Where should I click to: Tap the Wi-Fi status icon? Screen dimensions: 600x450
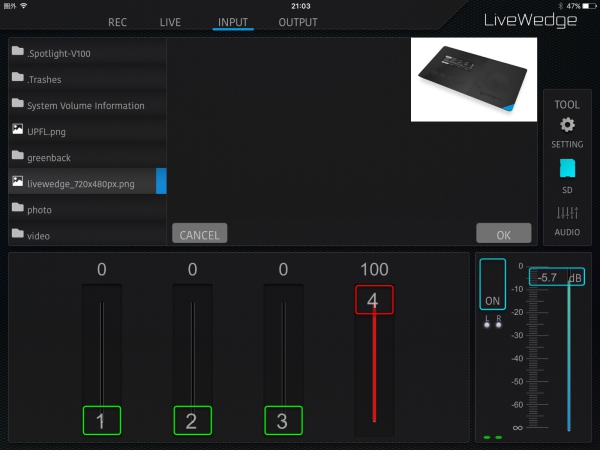coord(24,6)
